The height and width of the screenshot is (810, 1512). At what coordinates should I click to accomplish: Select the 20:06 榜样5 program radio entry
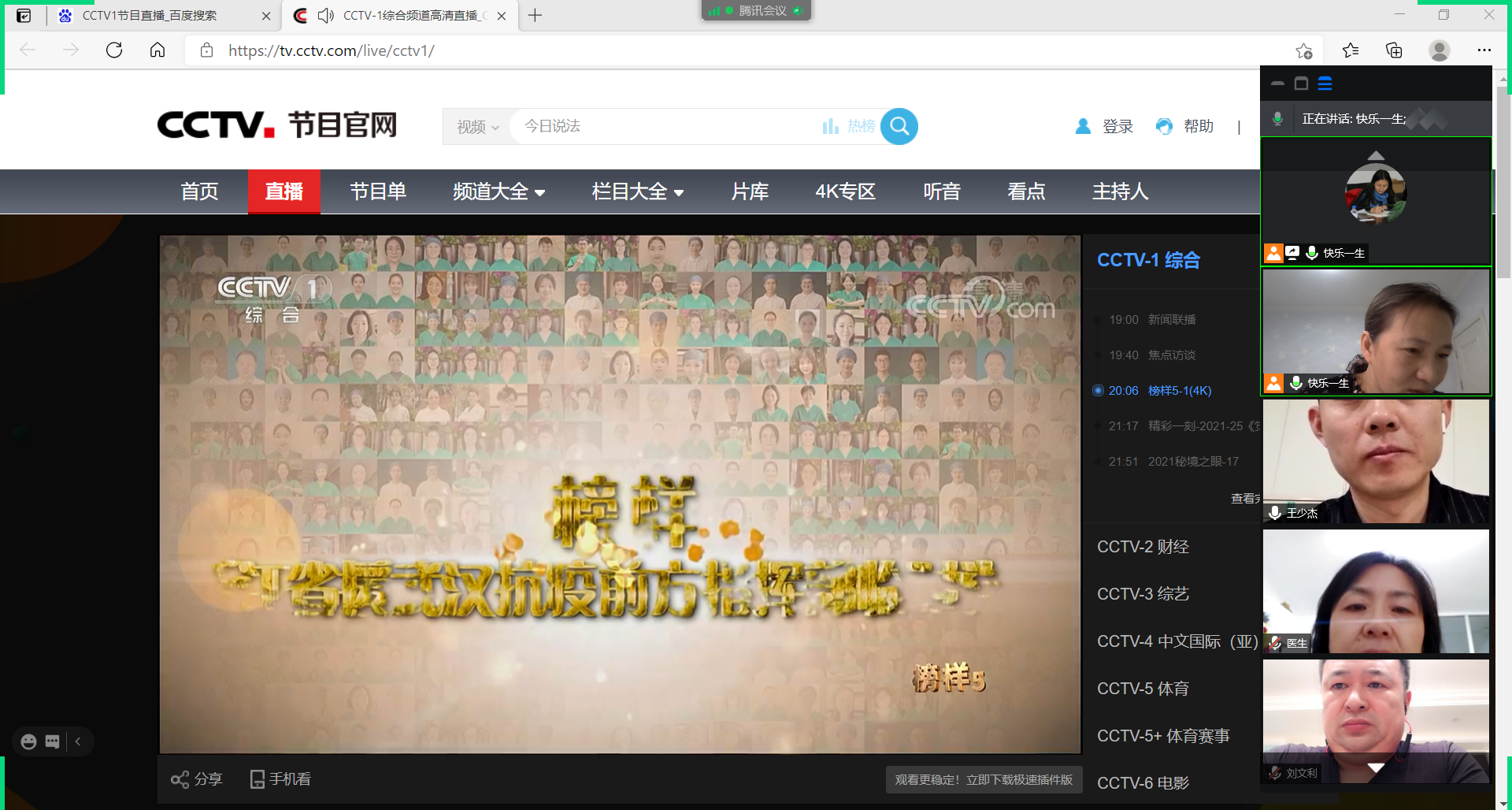coord(1099,391)
